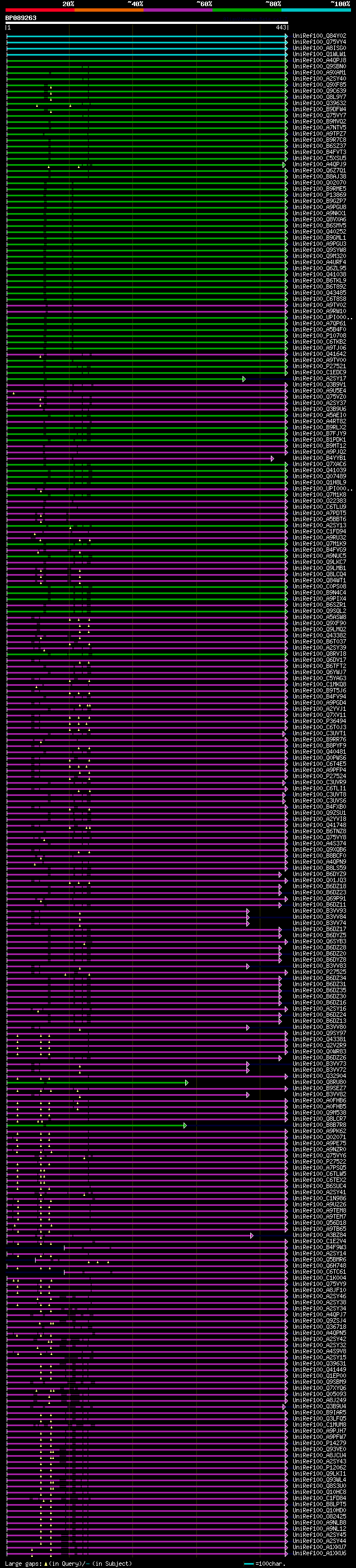356x1568 pixels.
Task: Click the purple ~60% identity legend segment
Action: point(179,10)
